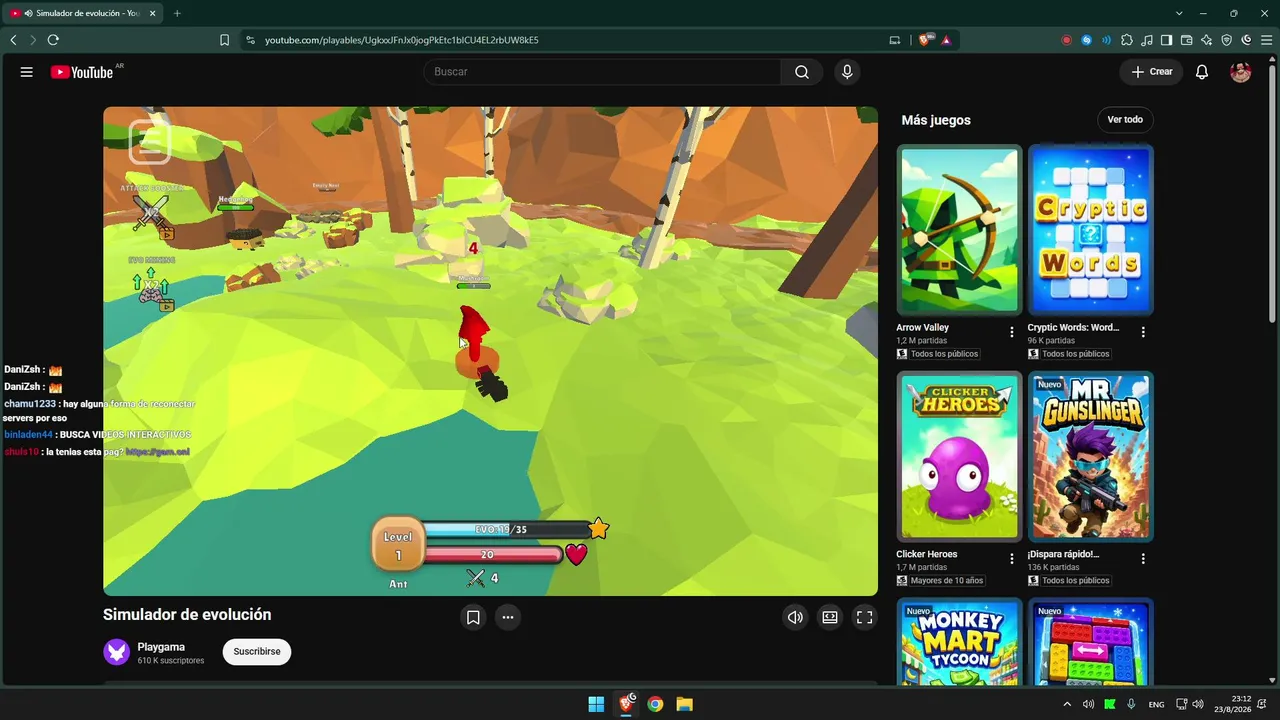Open Google Chrome from the taskbar

655,704
